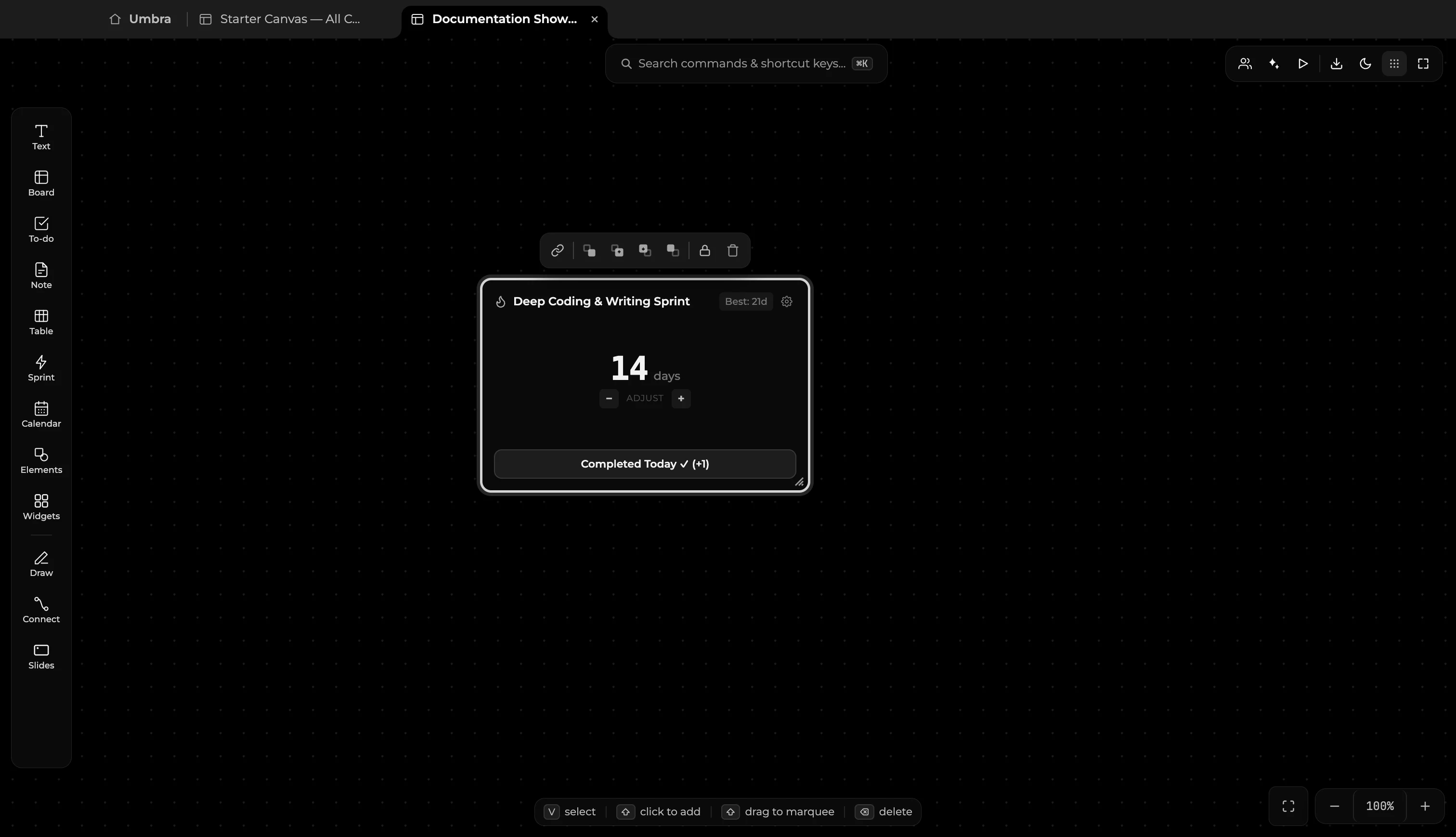Open collaborators people icon
The width and height of the screenshot is (1456, 837).
pyautogui.click(x=1245, y=64)
